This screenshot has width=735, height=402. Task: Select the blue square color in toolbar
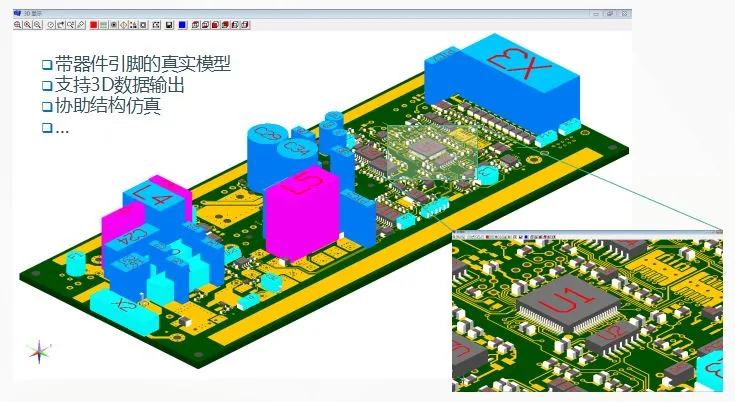181,24
